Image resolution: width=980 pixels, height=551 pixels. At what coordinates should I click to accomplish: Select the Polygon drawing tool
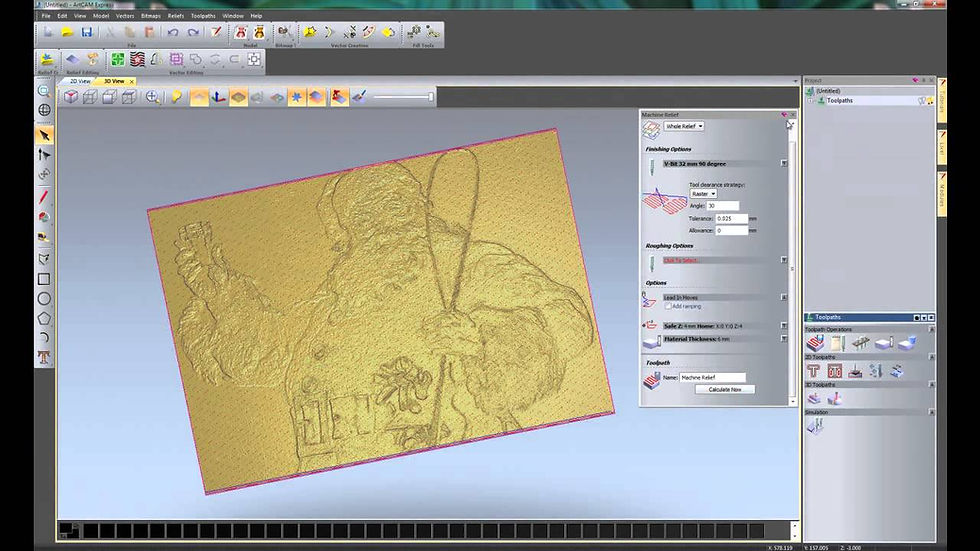point(44,318)
